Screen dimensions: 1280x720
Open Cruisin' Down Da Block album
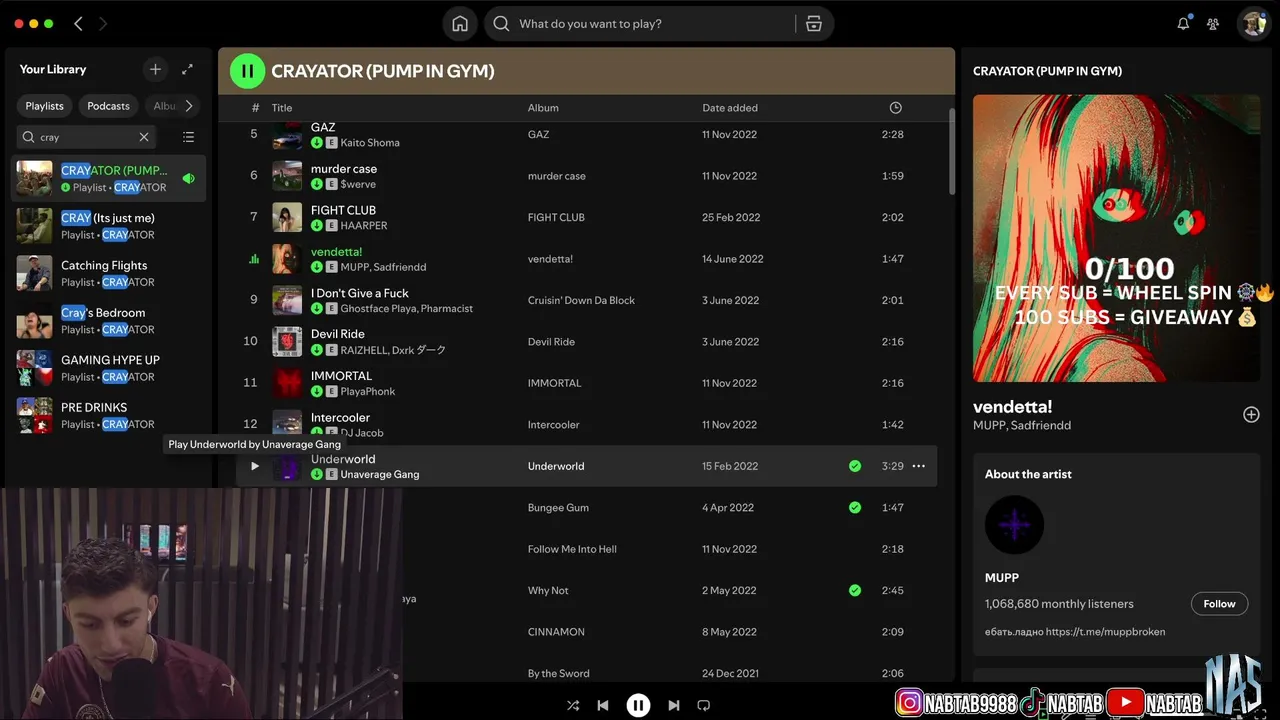coord(581,300)
